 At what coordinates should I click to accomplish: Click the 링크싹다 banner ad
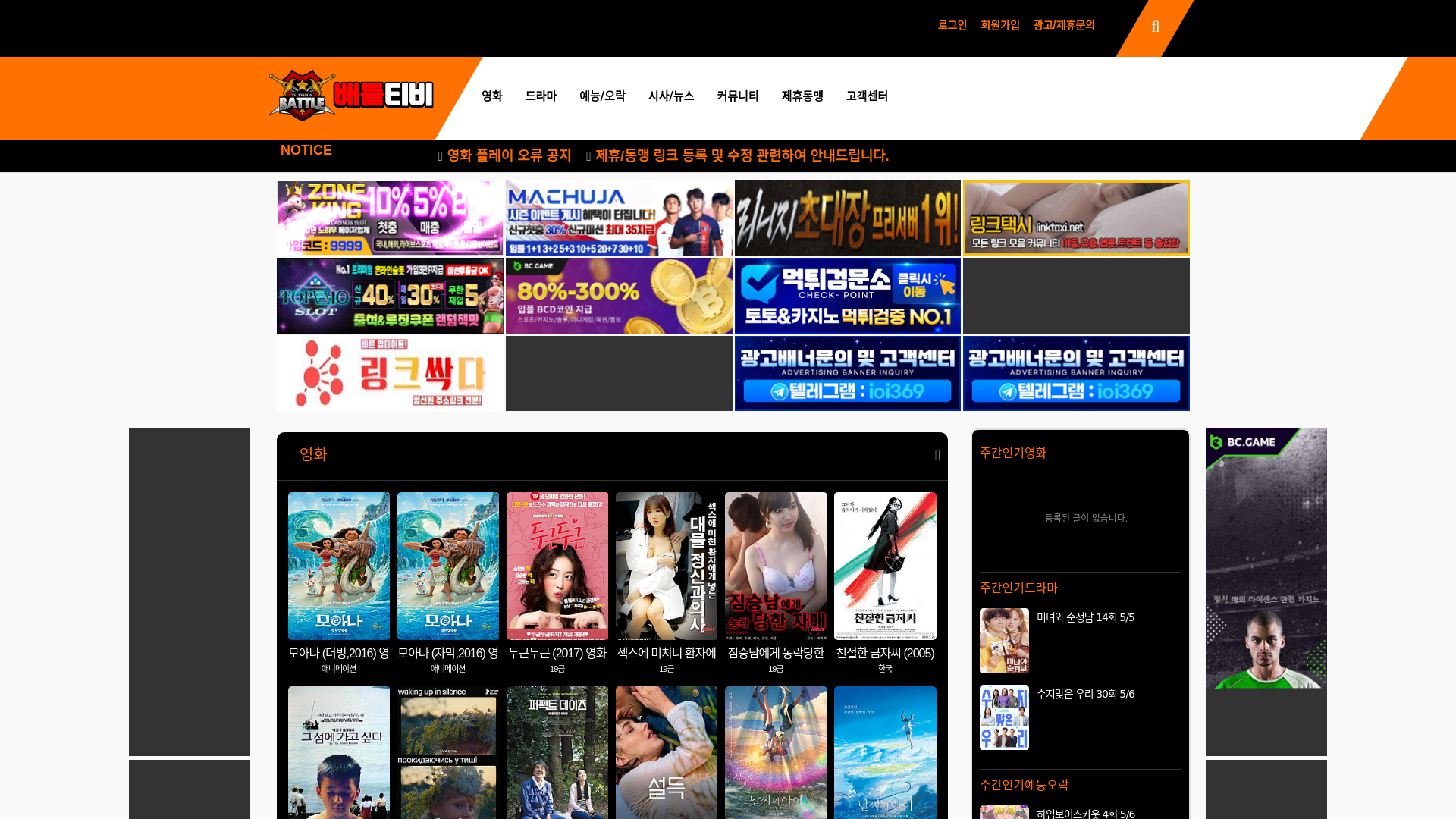[390, 374]
